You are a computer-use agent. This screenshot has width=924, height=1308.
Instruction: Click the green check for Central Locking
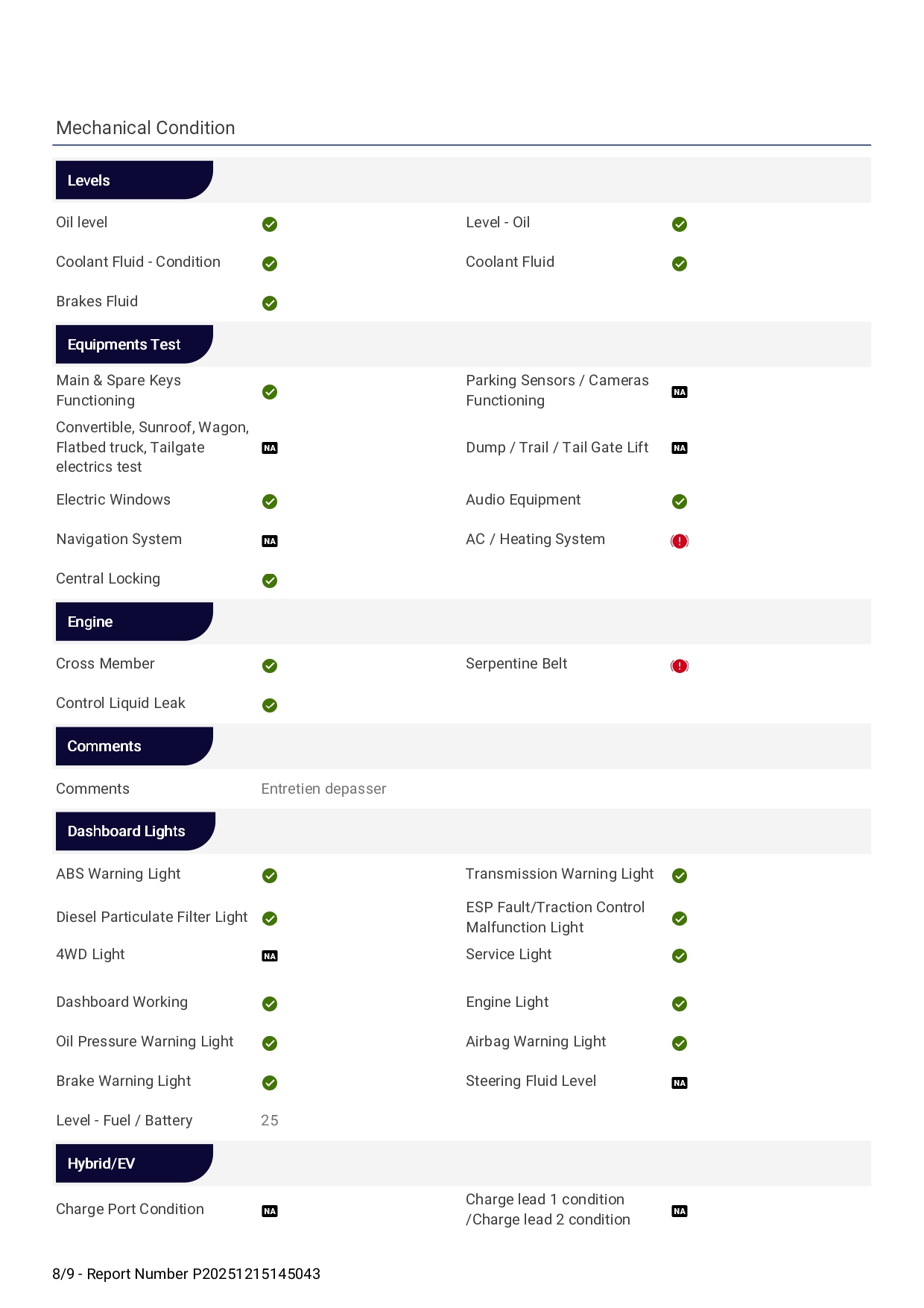click(x=270, y=581)
